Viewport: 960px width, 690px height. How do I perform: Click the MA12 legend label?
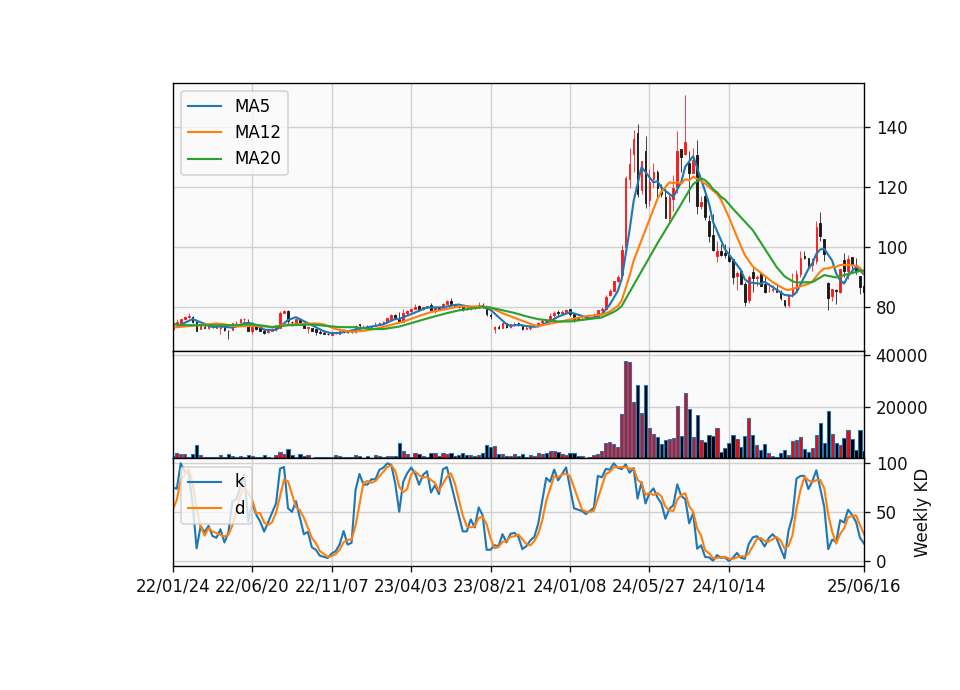tap(257, 132)
